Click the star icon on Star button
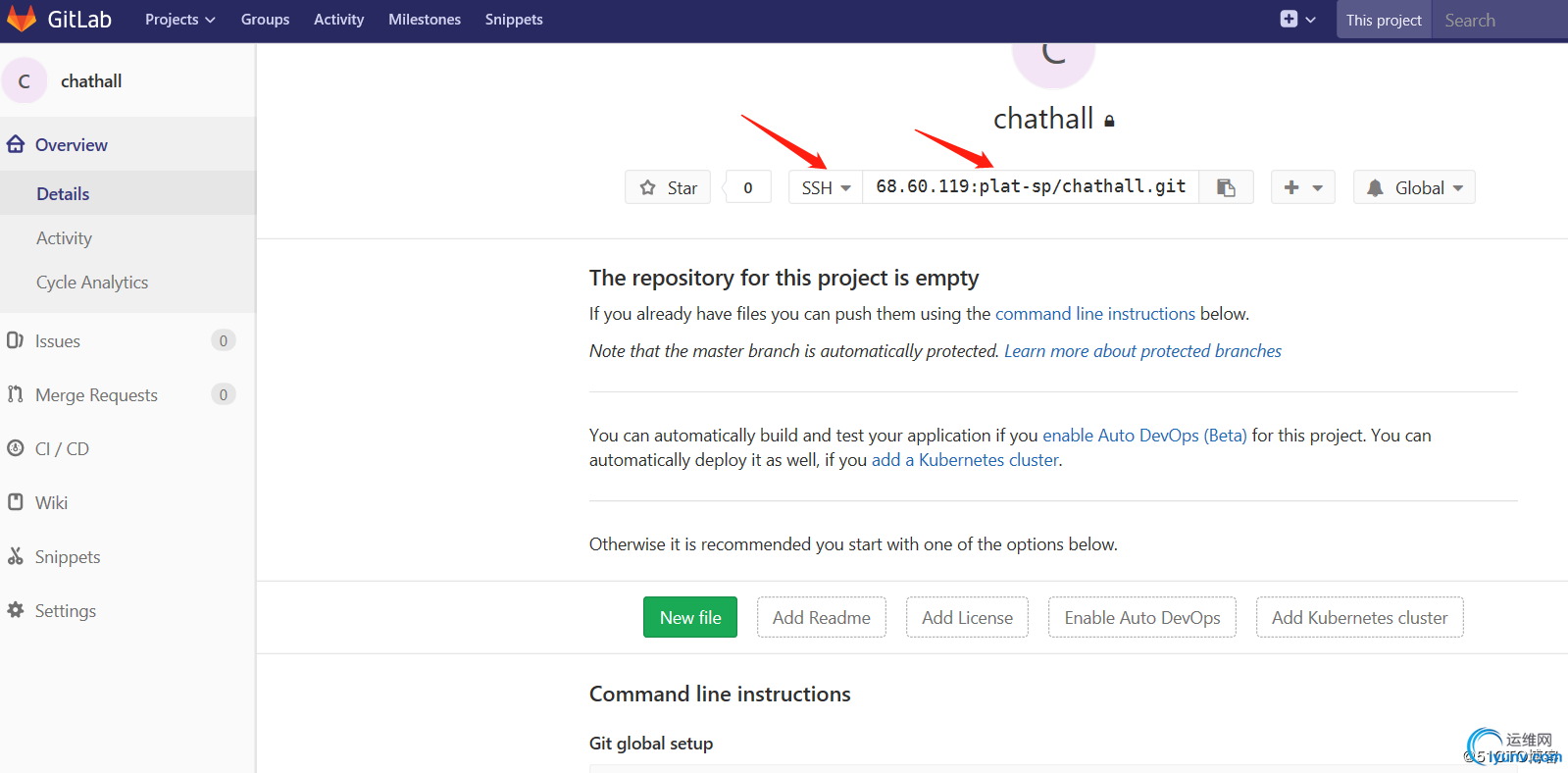The width and height of the screenshot is (1568, 773). pyautogui.click(x=648, y=187)
